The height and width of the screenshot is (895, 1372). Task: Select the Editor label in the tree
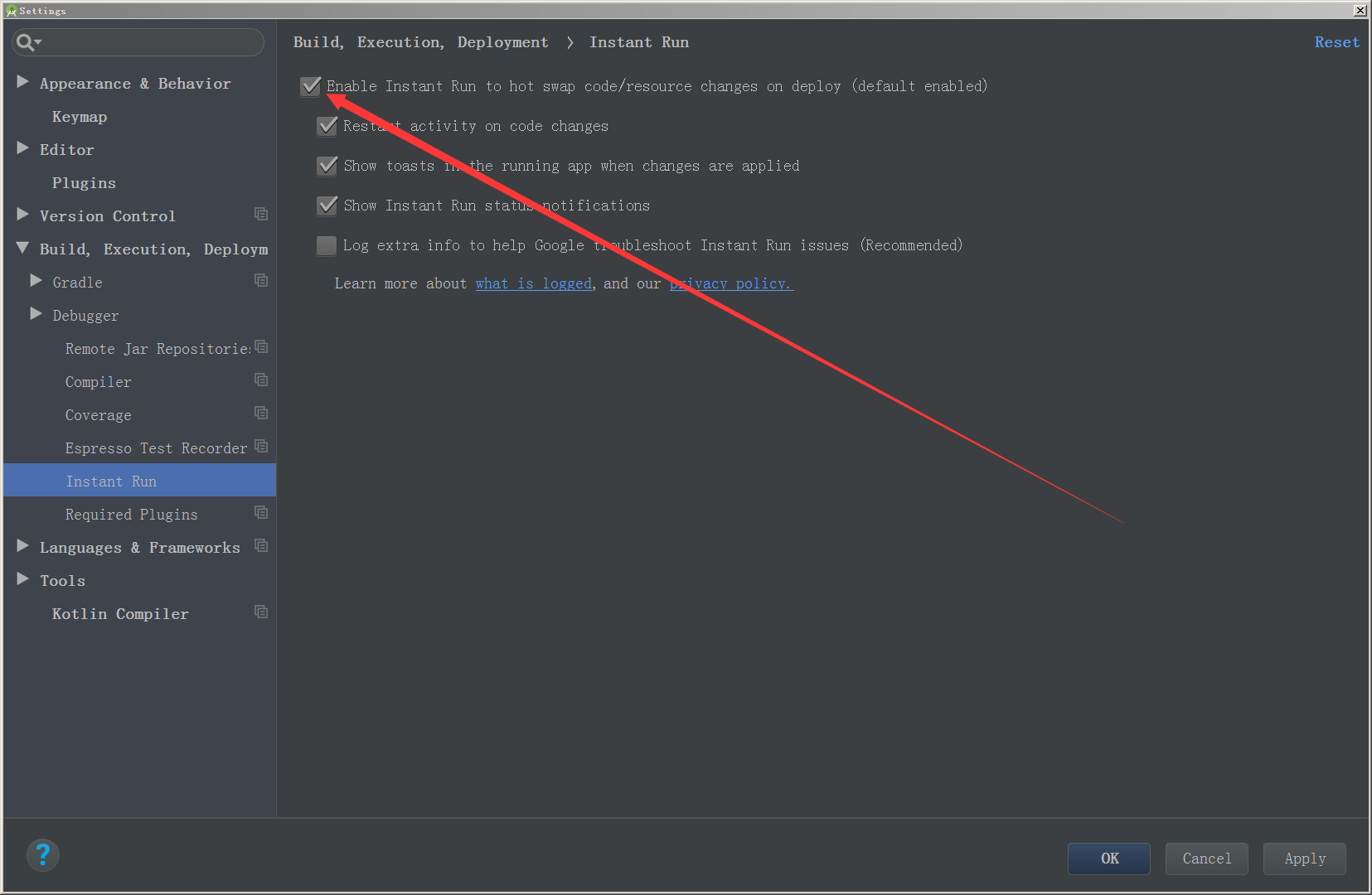pyautogui.click(x=67, y=150)
